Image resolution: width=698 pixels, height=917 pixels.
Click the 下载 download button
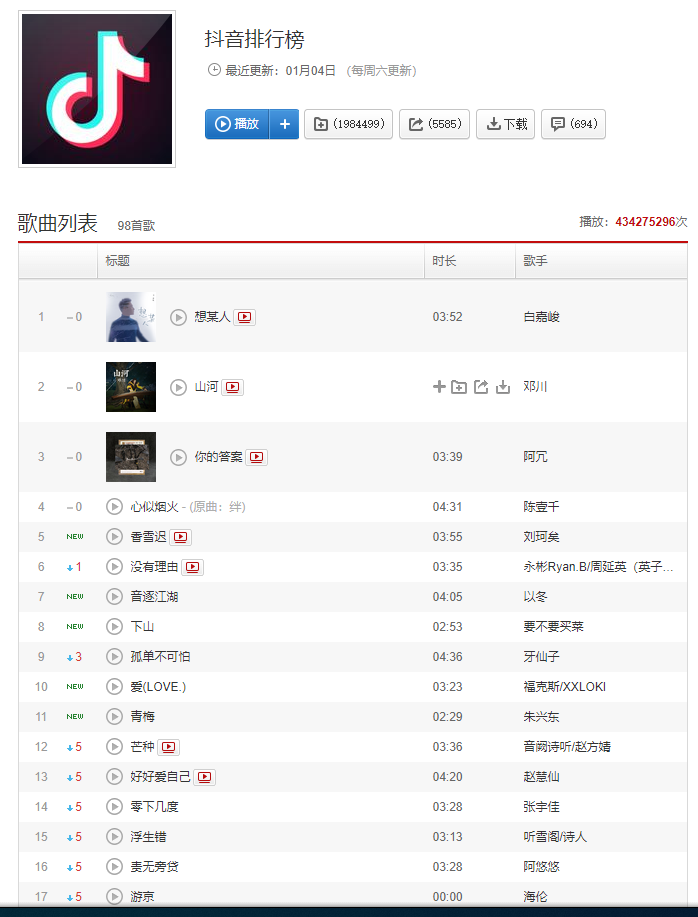coord(506,124)
